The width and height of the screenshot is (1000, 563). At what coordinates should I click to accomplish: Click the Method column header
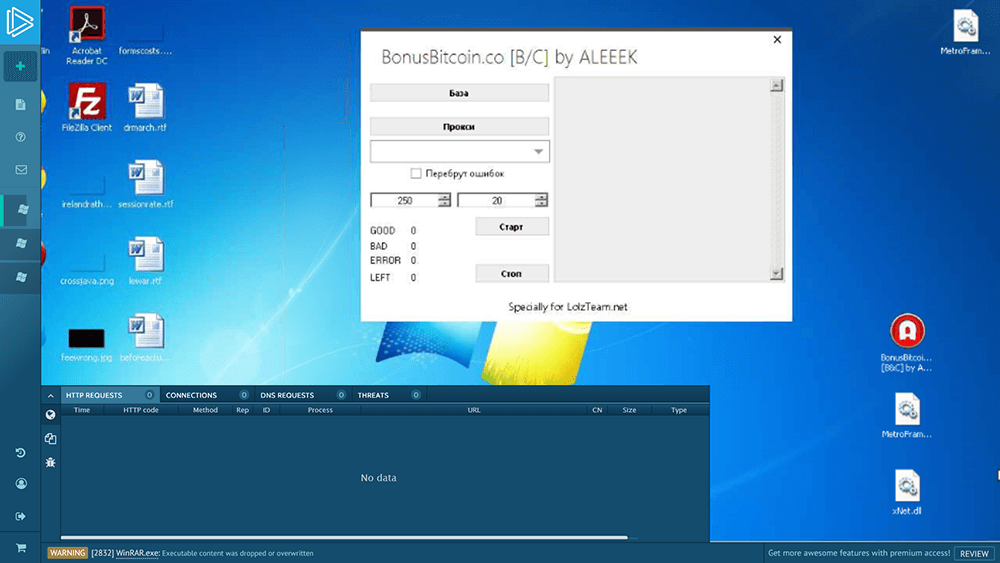point(205,410)
